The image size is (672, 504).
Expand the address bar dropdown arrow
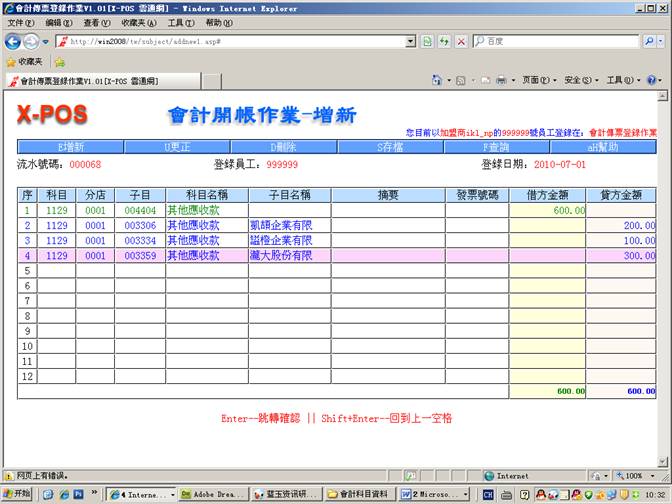point(408,41)
